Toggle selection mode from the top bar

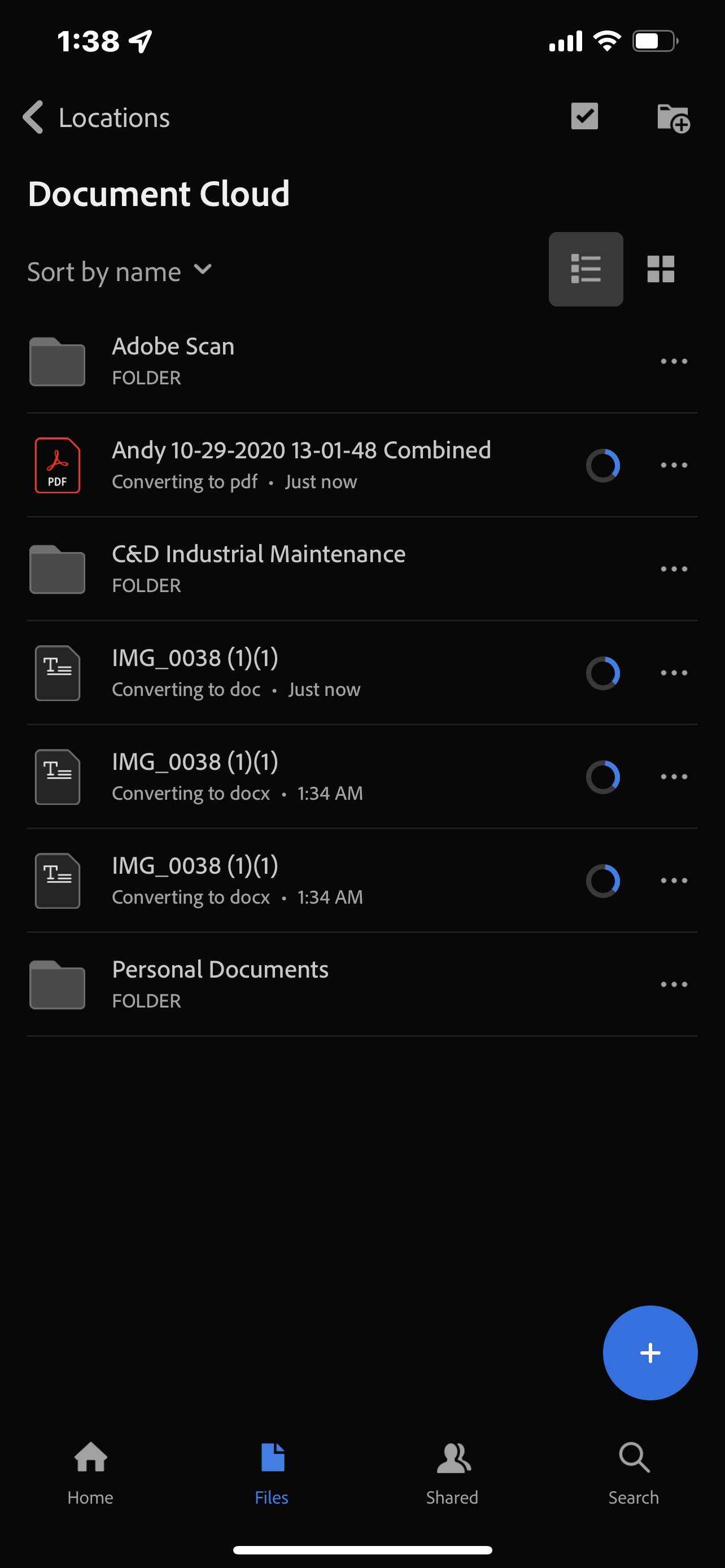(584, 116)
